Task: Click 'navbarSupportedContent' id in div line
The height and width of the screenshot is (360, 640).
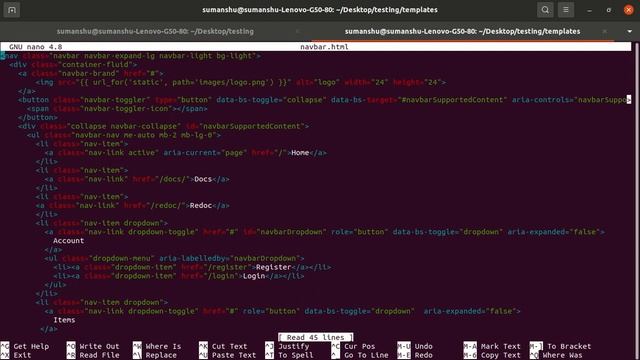Action: pyautogui.click(x=251, y=126)
